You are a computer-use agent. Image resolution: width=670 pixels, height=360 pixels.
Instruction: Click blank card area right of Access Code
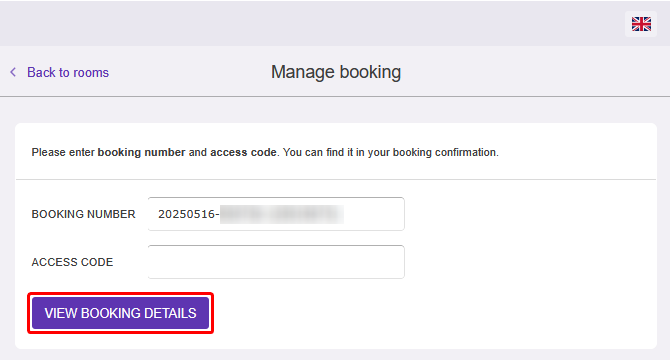click(530, 262)
